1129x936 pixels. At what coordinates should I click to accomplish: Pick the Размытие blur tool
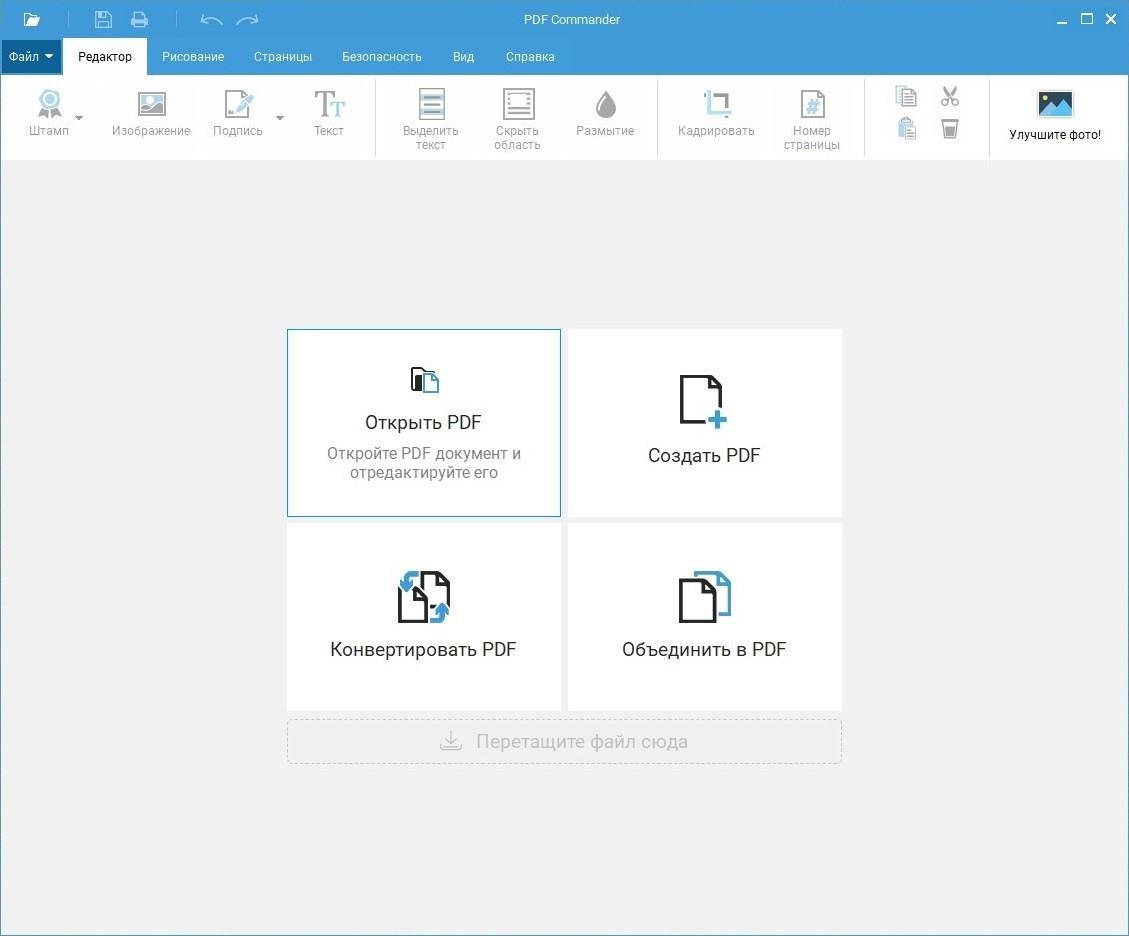[606, 113]
